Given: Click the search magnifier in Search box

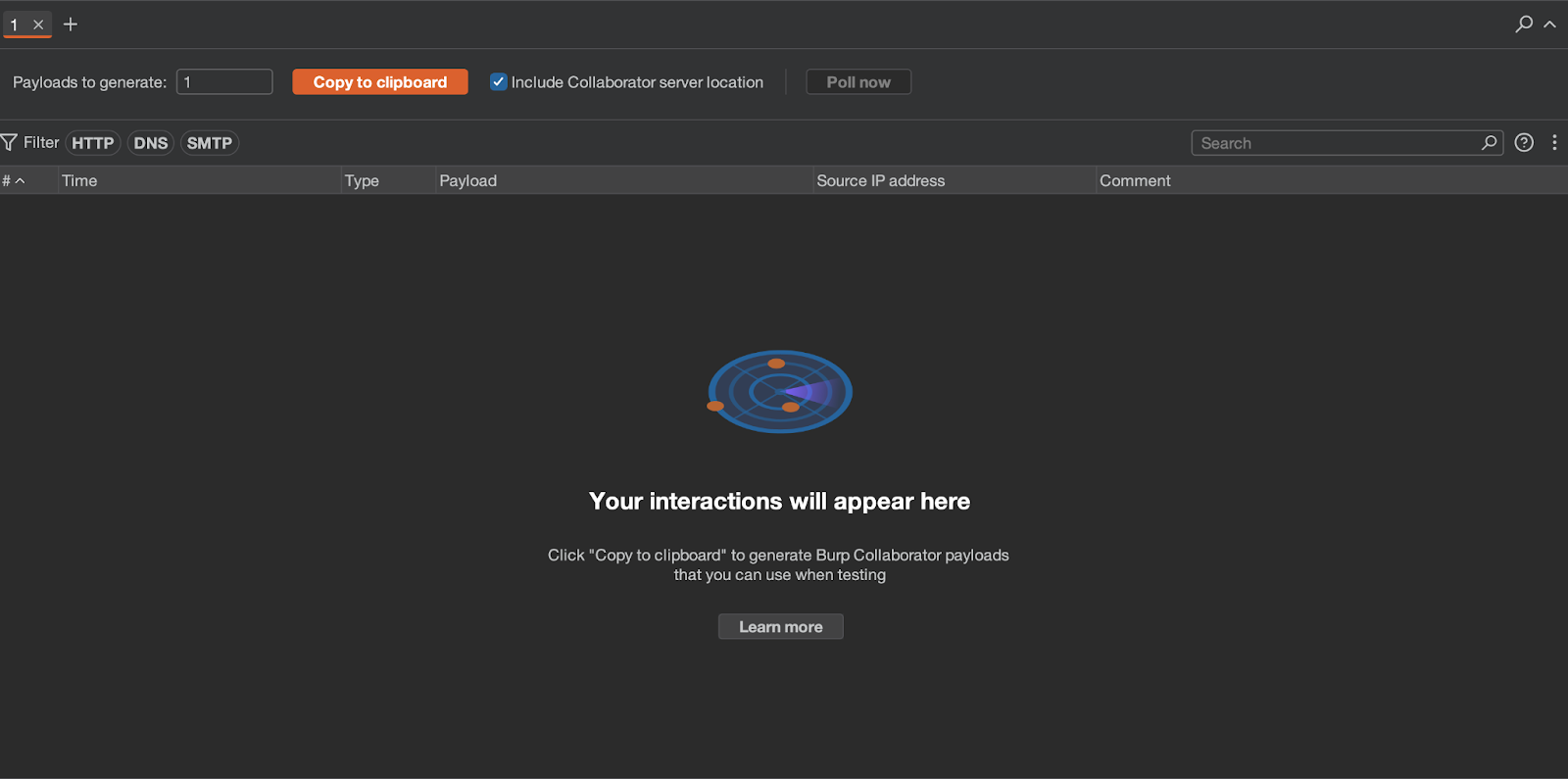Looking at the screenshot, I should tap(1490, 143).
